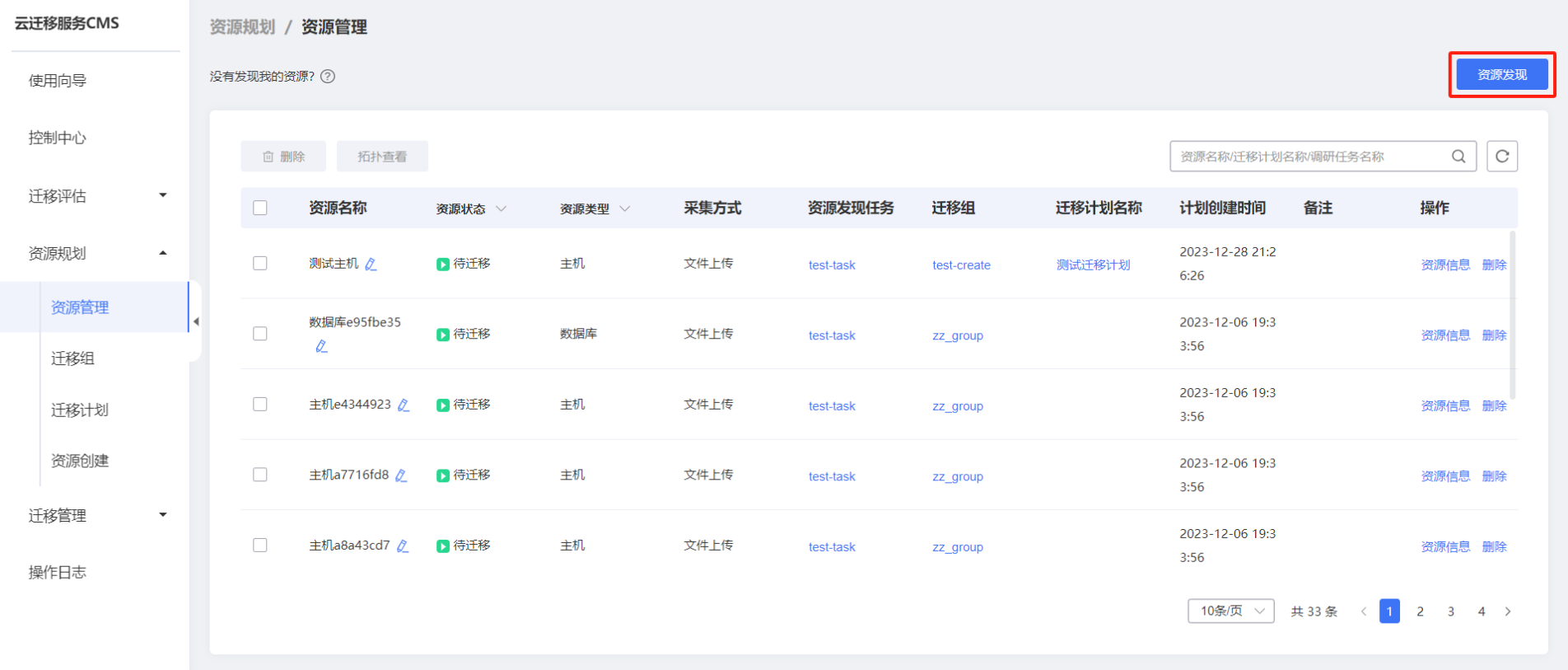
Task: Click the refresh table icon
Action: 1502,157
